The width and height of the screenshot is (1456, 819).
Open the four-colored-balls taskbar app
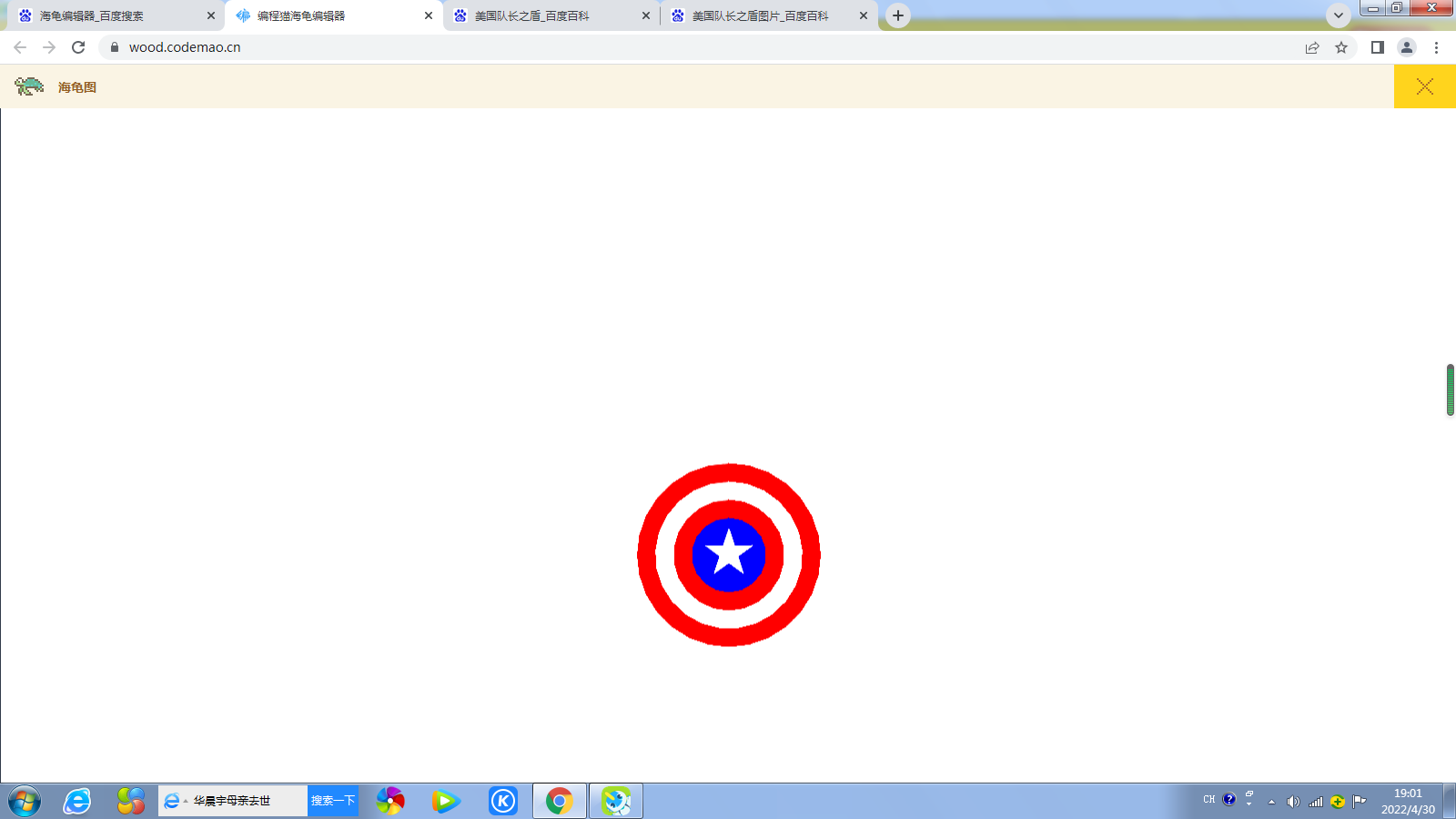point(131,801)
